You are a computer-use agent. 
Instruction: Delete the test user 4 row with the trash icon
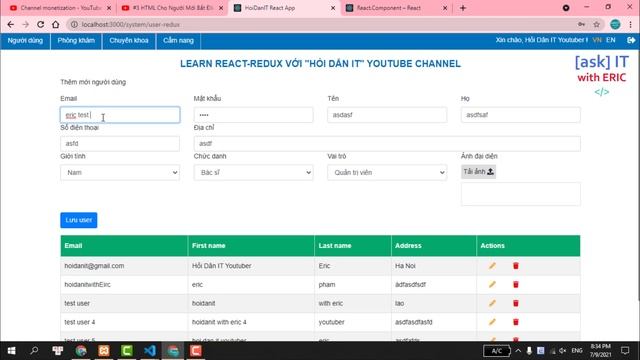pyautogui.click(x=516, y=322)
